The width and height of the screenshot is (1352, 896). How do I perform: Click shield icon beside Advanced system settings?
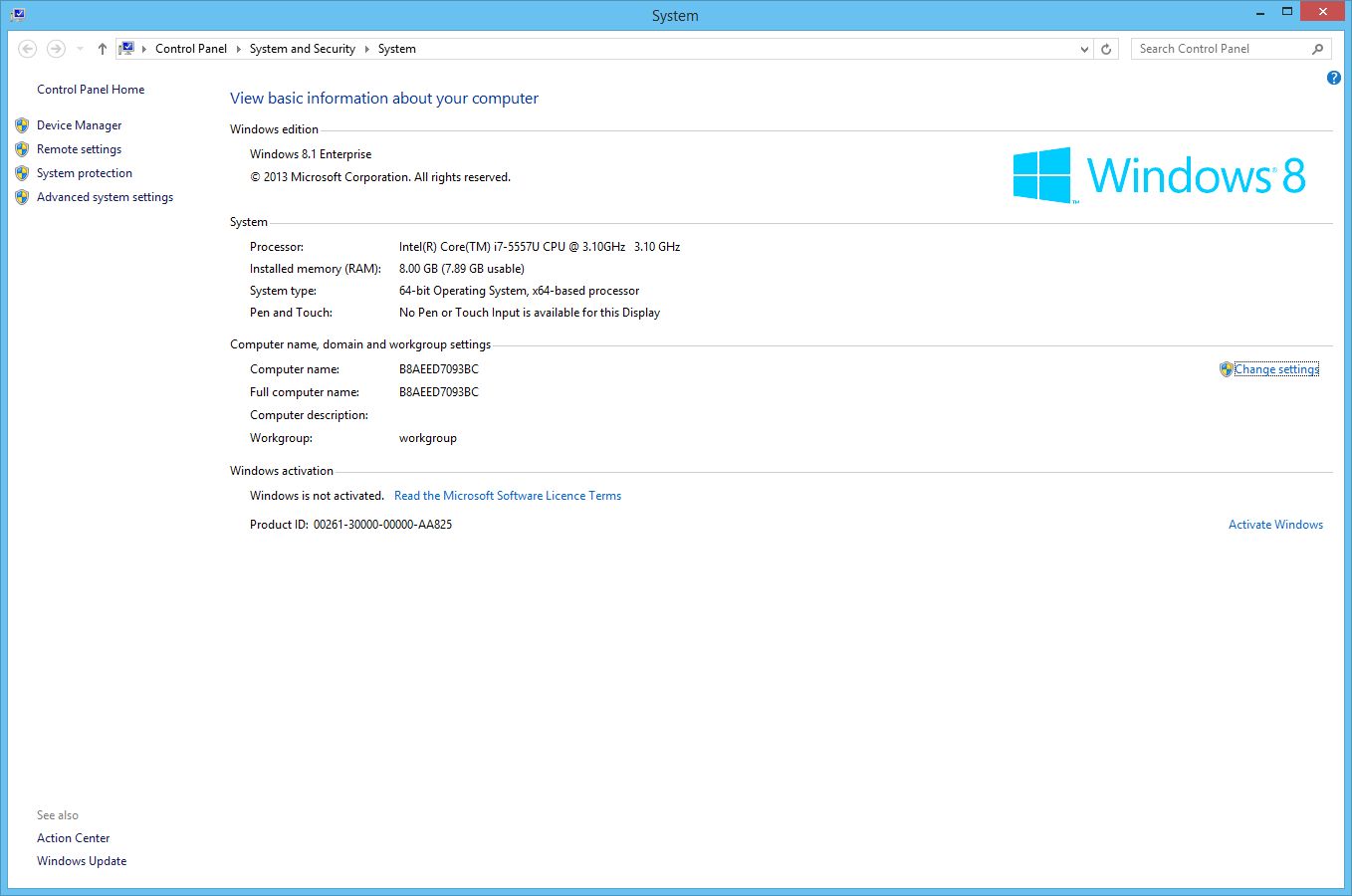point(22,197)
